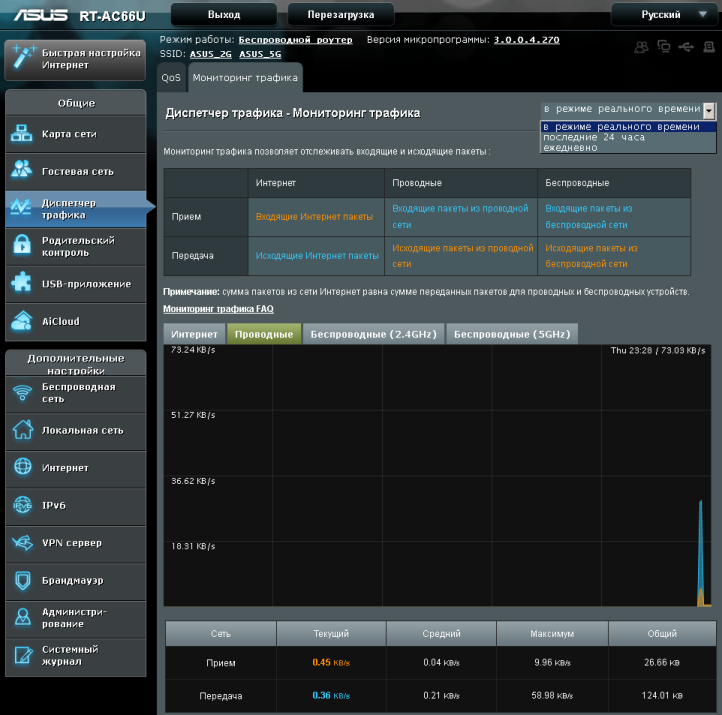Click the ASUS_5G SSID link
The width and height of the screenshot is (722, 715).
(x=260, y=54)
